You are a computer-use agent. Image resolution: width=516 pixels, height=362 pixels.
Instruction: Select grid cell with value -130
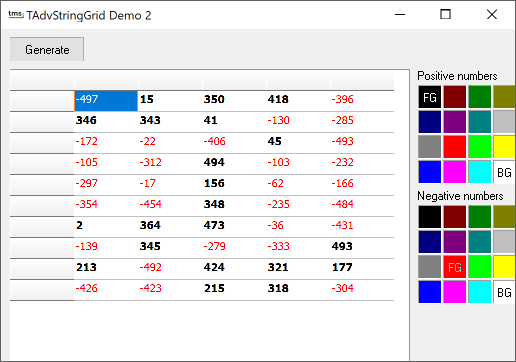point(298,122)
